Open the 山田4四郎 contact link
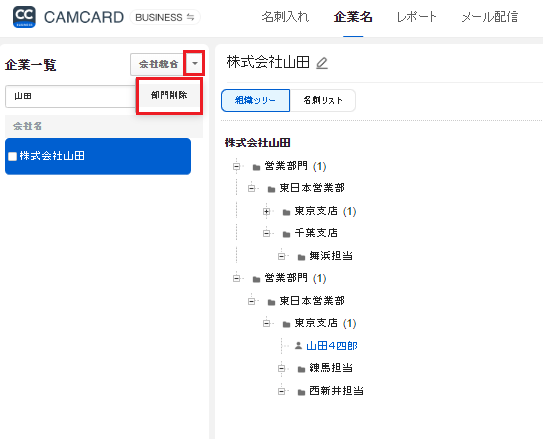 332,346
